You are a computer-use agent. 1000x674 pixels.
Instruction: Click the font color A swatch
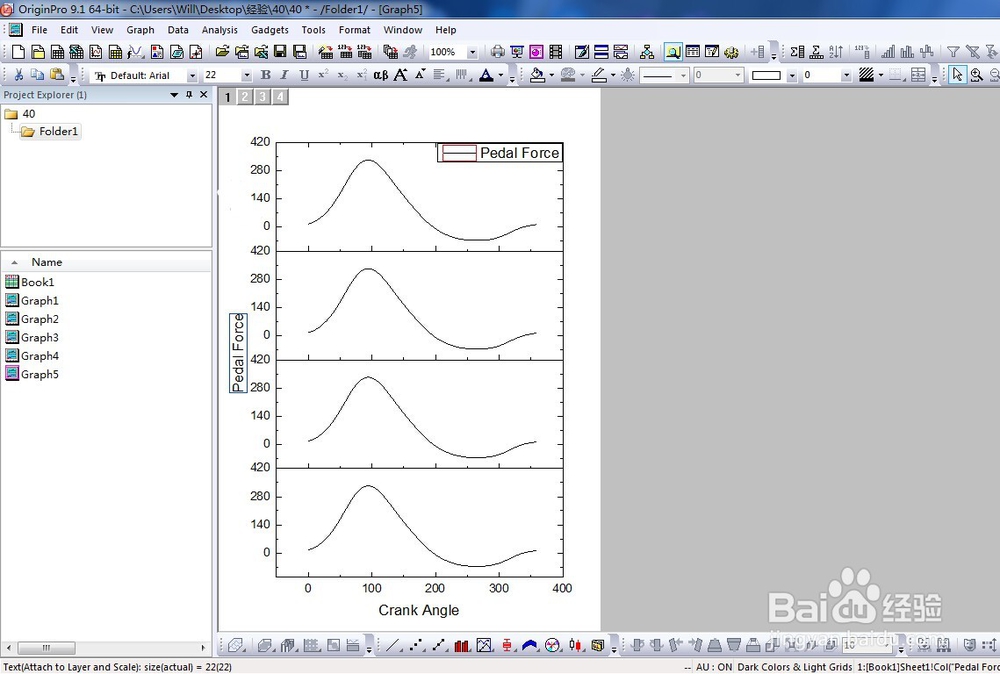tap(487, 75)
